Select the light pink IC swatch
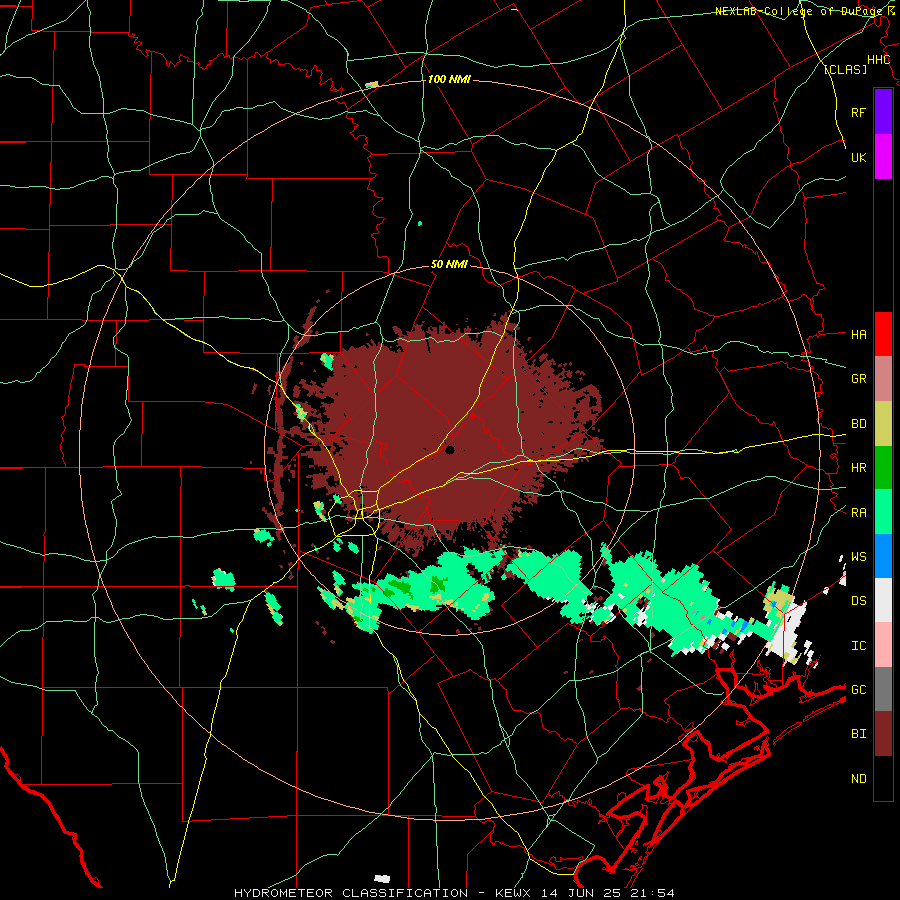This screenshot has height=900, width=900. [883, 645]
